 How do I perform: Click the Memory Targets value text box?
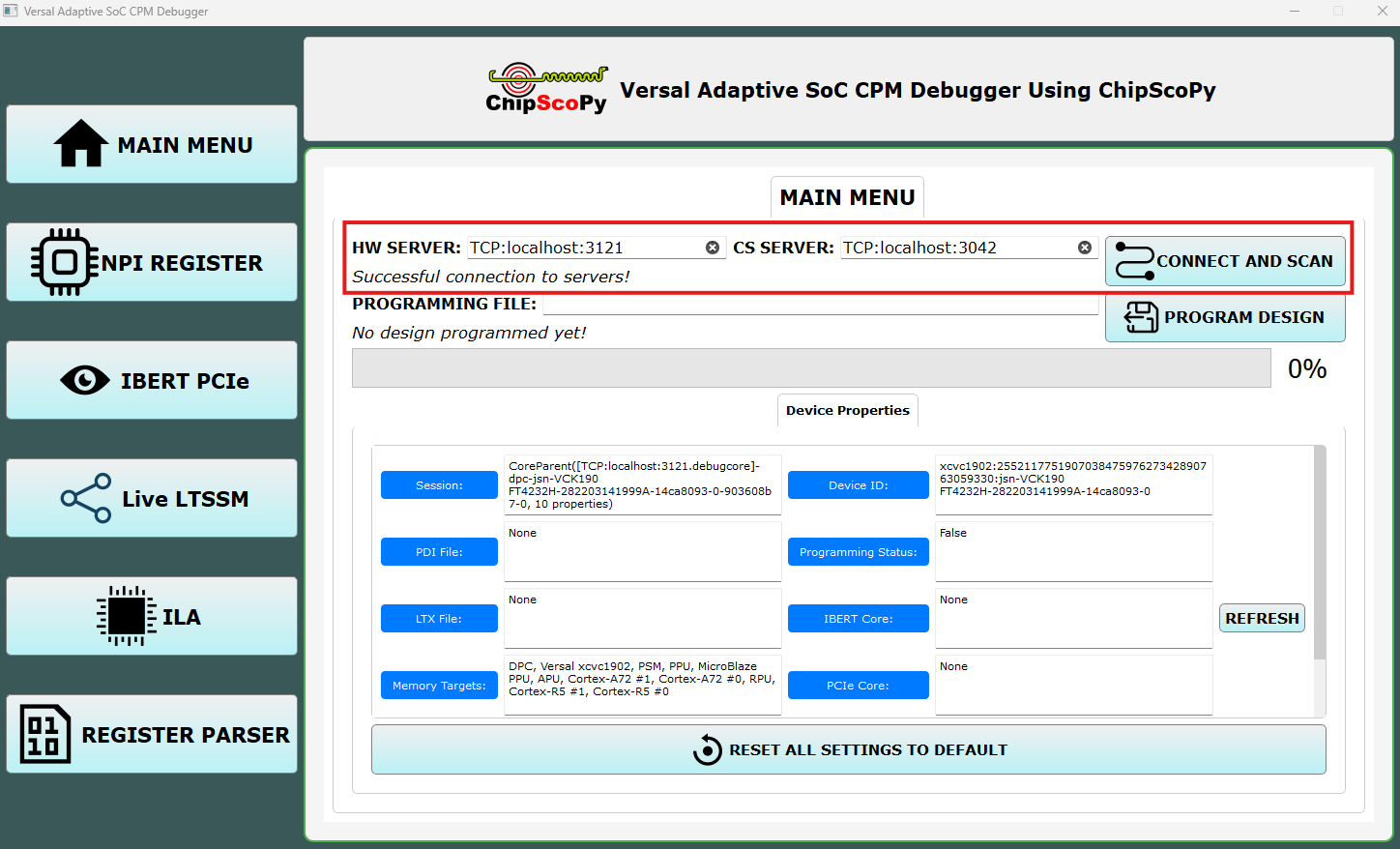click(x=643, y=686)
